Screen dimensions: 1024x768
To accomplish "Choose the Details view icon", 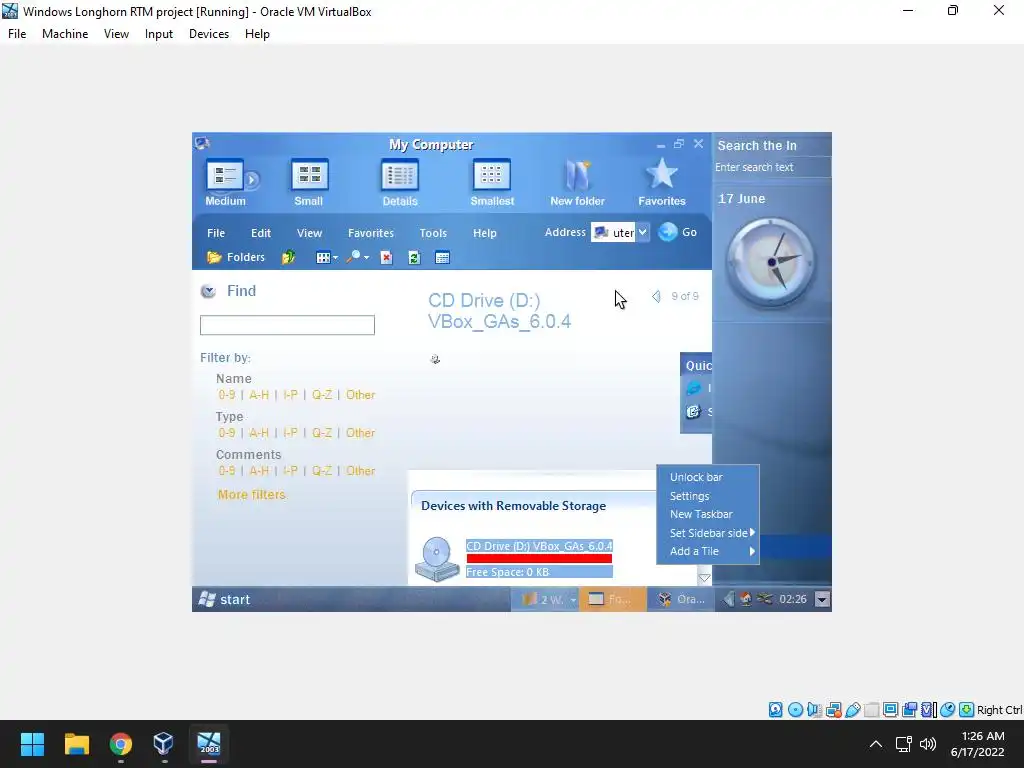I will click(x=400, y=183).
